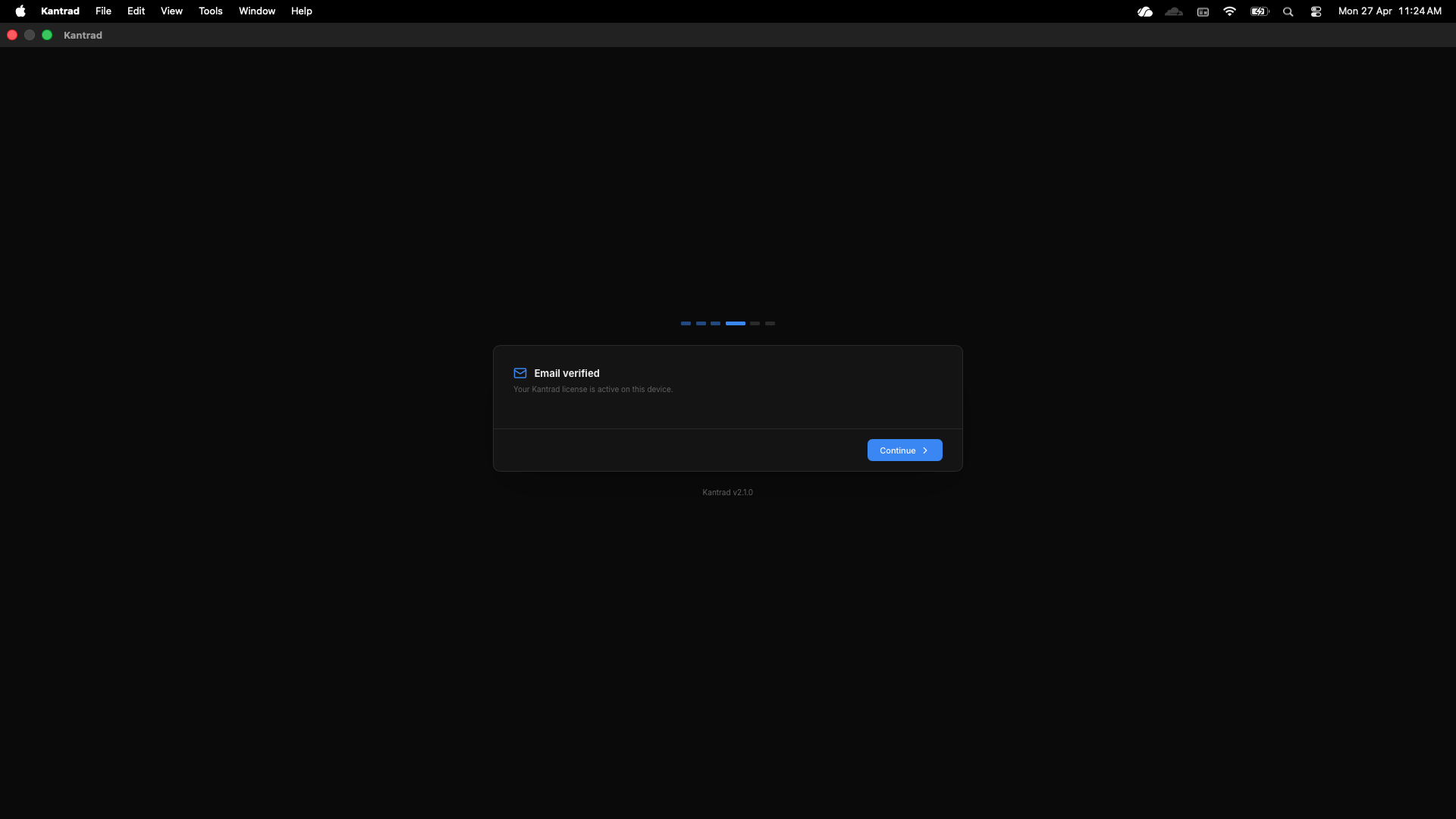Open the Help menu

click(302, 11)
